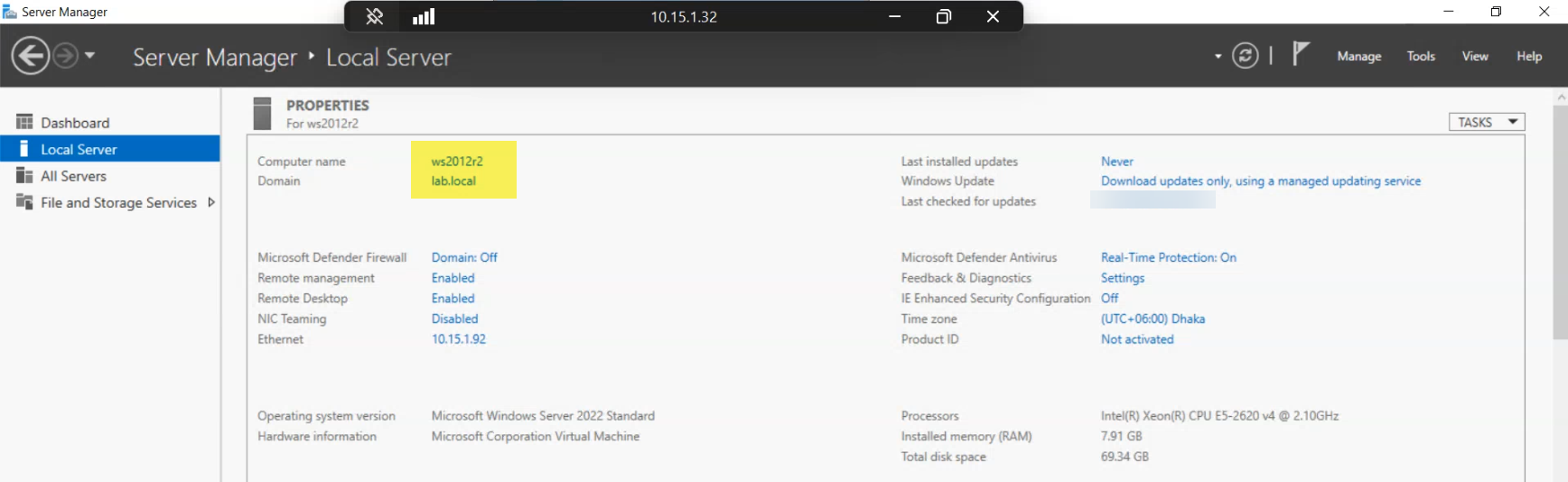Click the 69.34 GB disk space value

click(x=1125, y=457)
